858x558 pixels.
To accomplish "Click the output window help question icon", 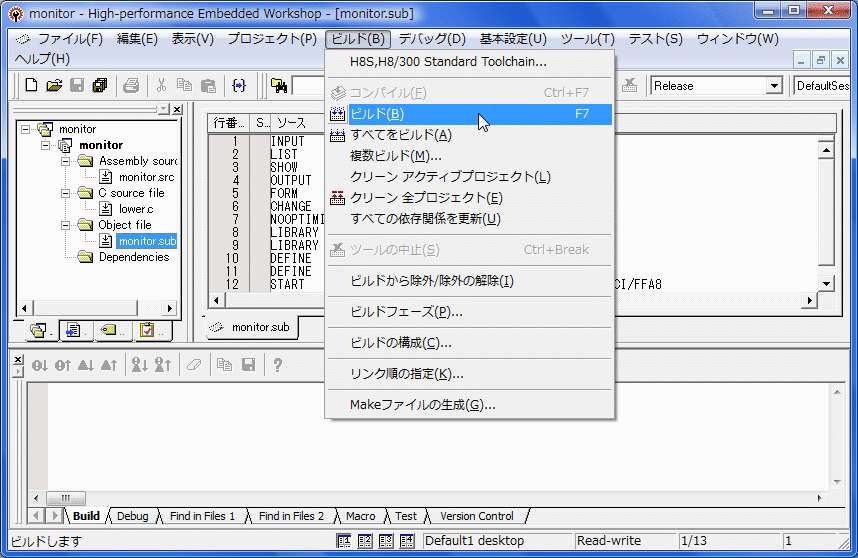I will (x=277, y=365).
